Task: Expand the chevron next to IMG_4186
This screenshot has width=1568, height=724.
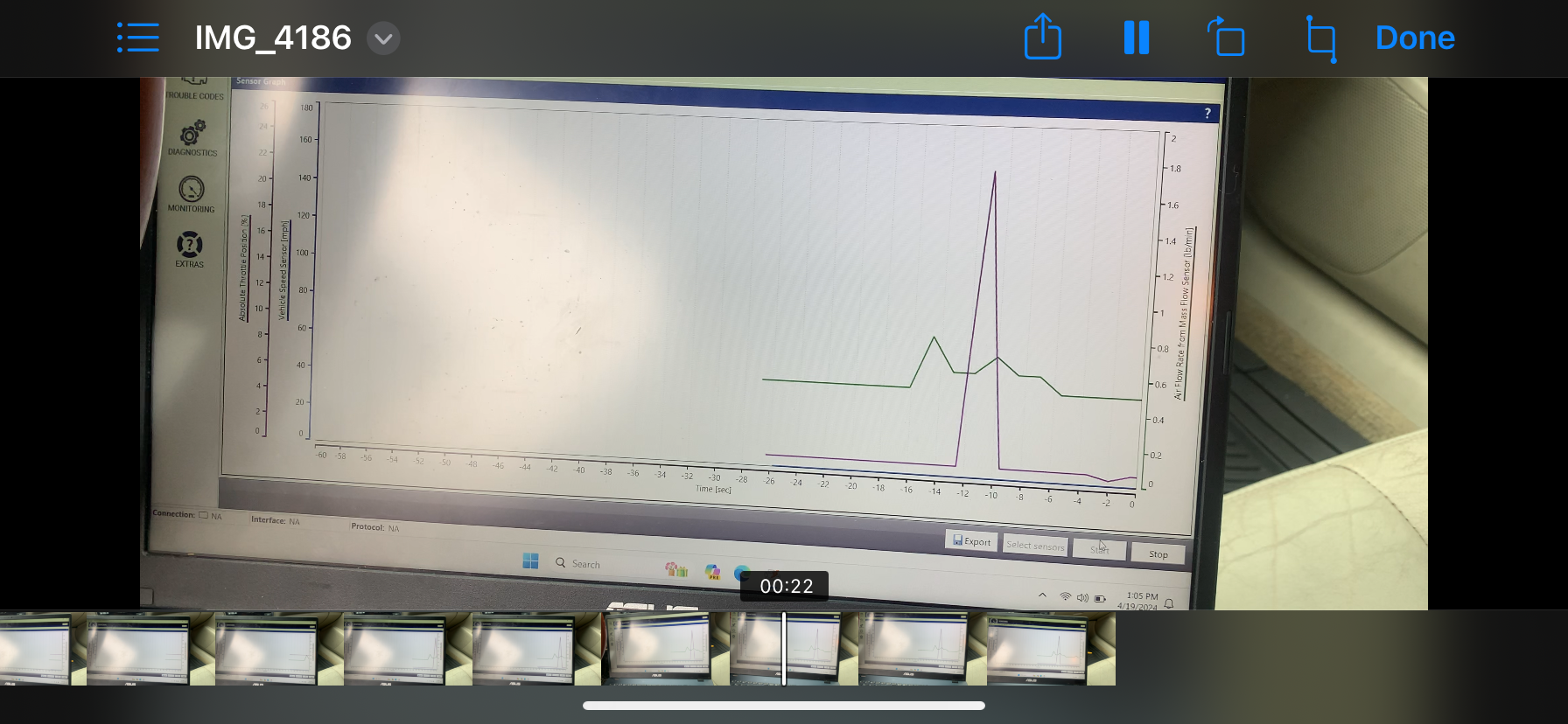Action: (x=383, y=38)
